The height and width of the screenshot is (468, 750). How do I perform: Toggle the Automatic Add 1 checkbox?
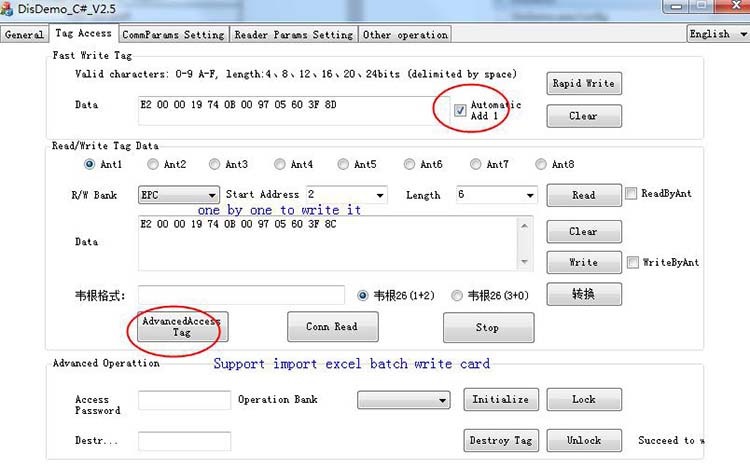tap(460, 111)
